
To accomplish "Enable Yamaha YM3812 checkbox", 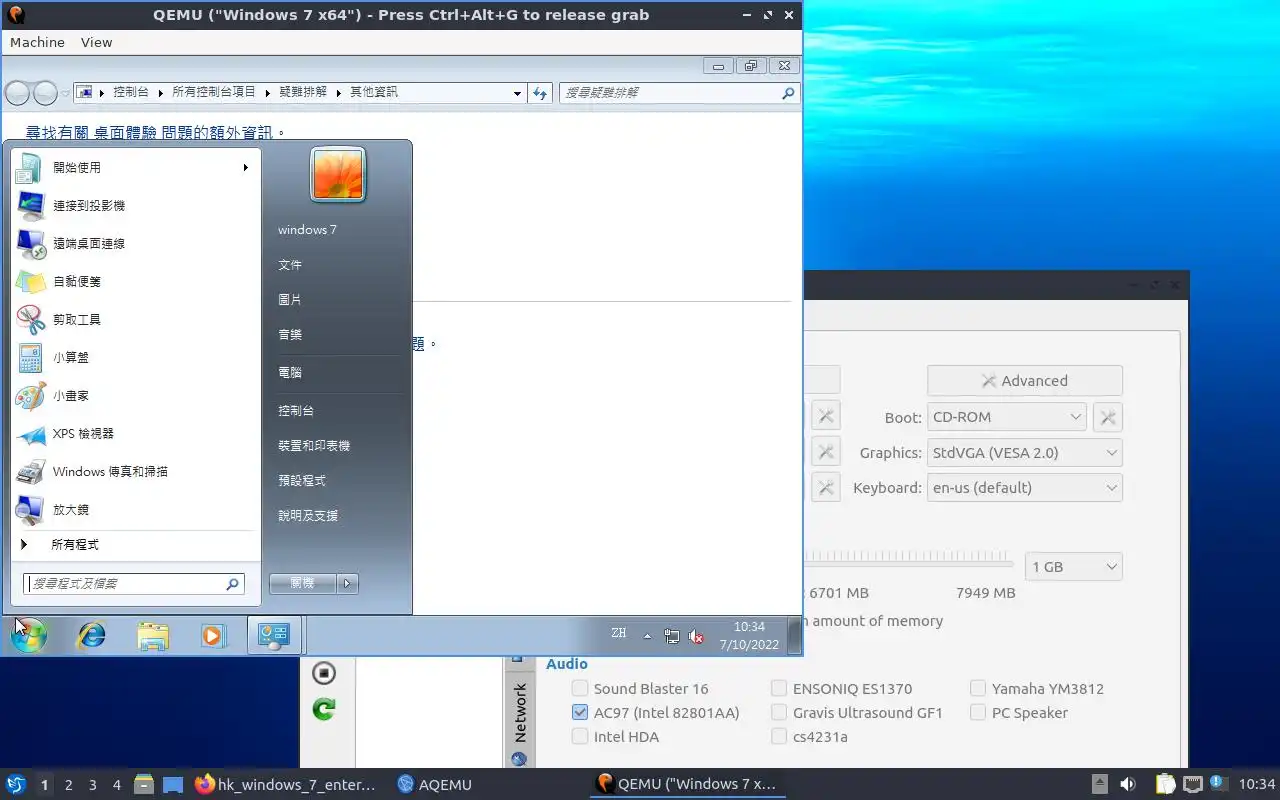I will coord(978,688).
